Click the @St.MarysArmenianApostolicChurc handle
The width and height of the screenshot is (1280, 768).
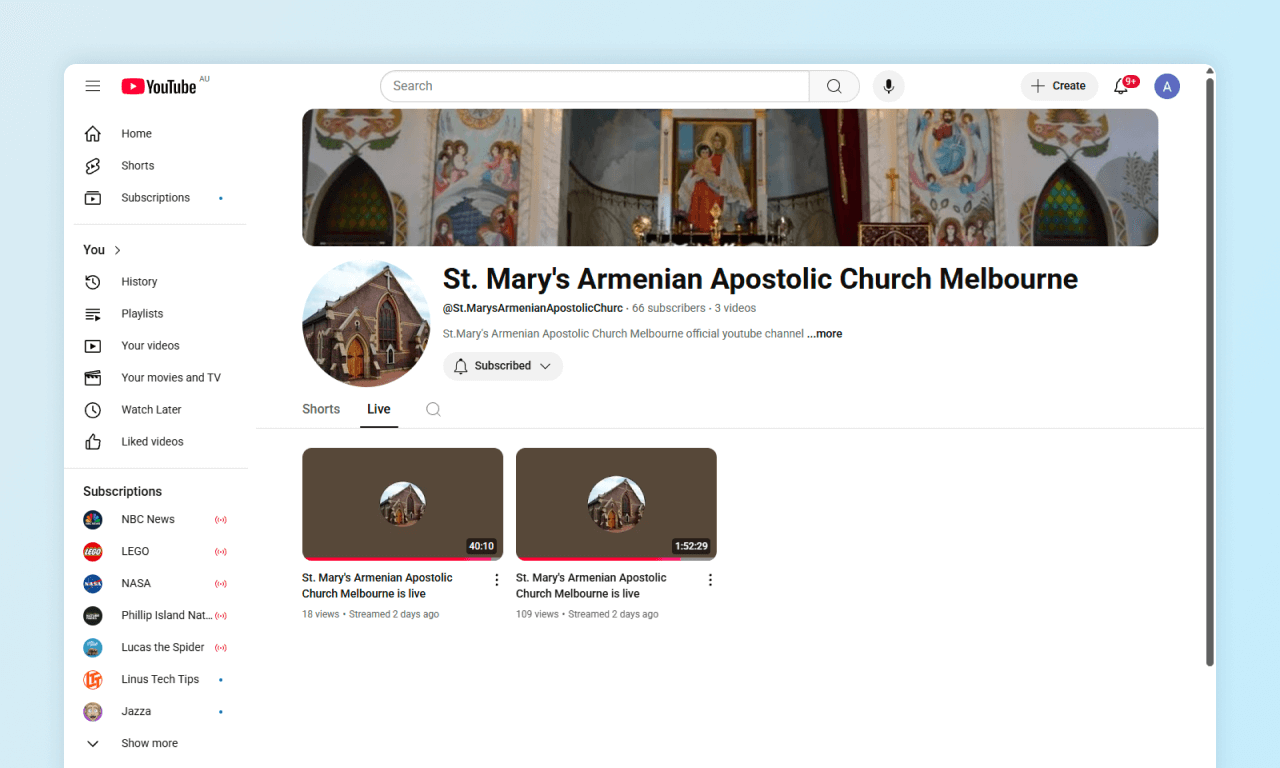(533, 308)
